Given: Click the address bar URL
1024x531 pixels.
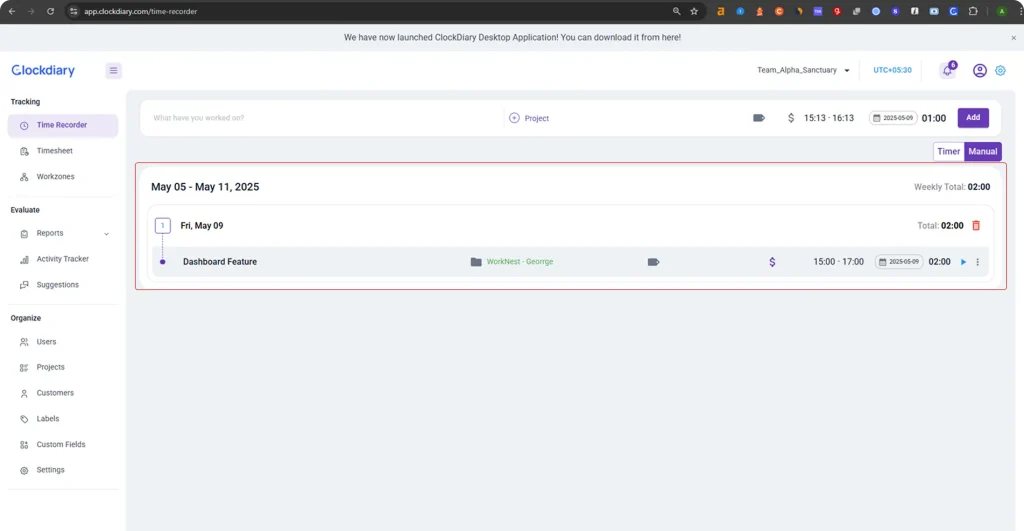Looking at the screenshot, I should click(x=140, y=11).
